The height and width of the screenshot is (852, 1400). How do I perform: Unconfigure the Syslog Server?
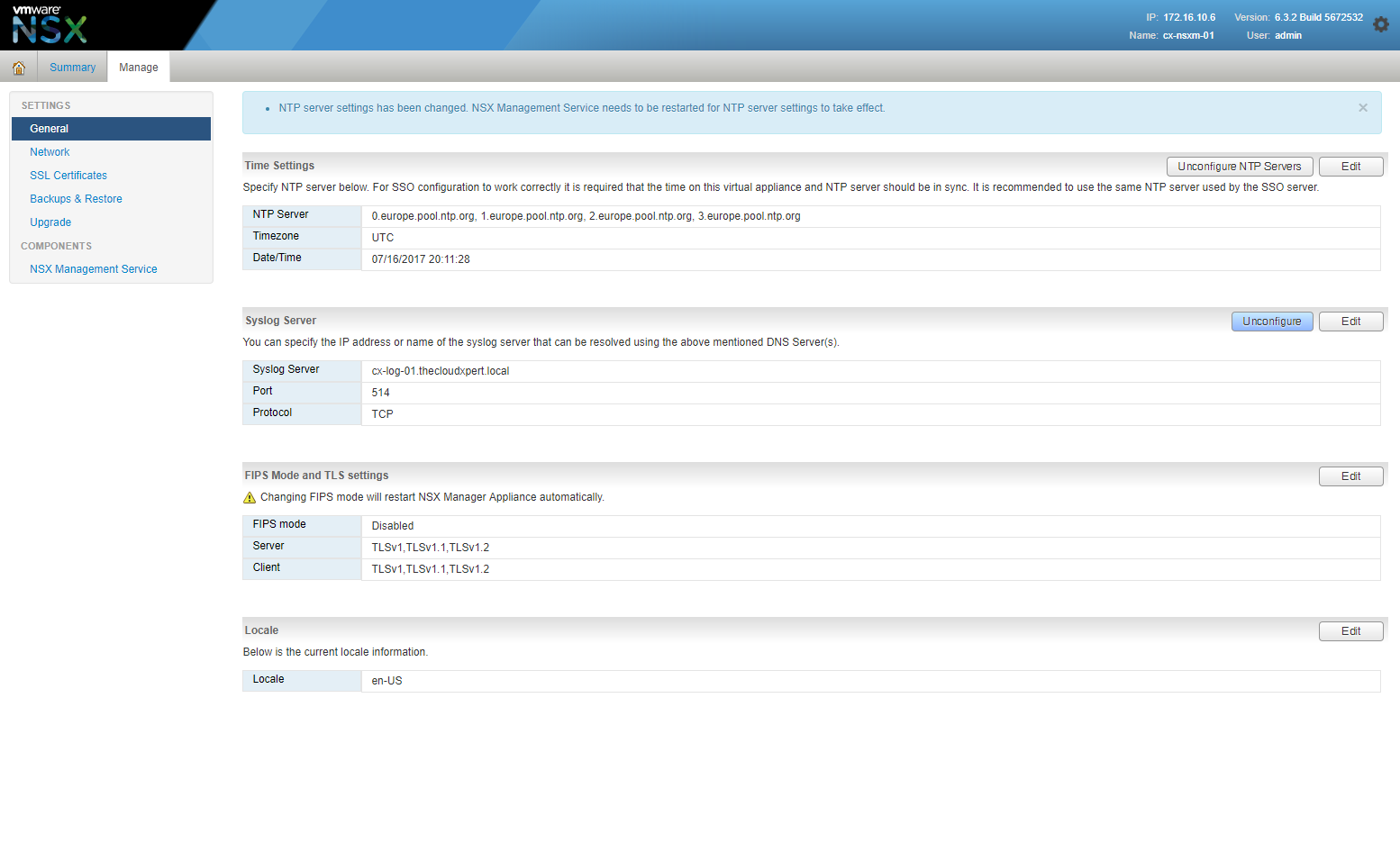pos(1271,322)
